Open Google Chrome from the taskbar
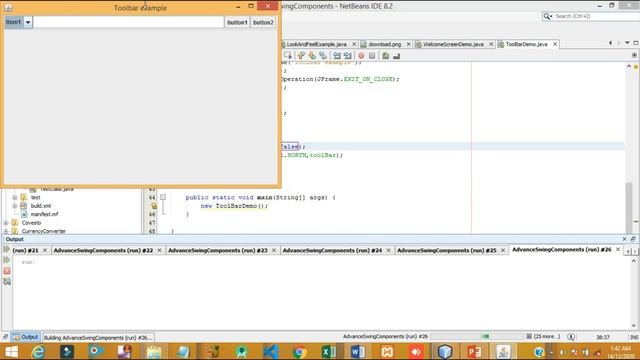640x360 pixels. [300, 351]
